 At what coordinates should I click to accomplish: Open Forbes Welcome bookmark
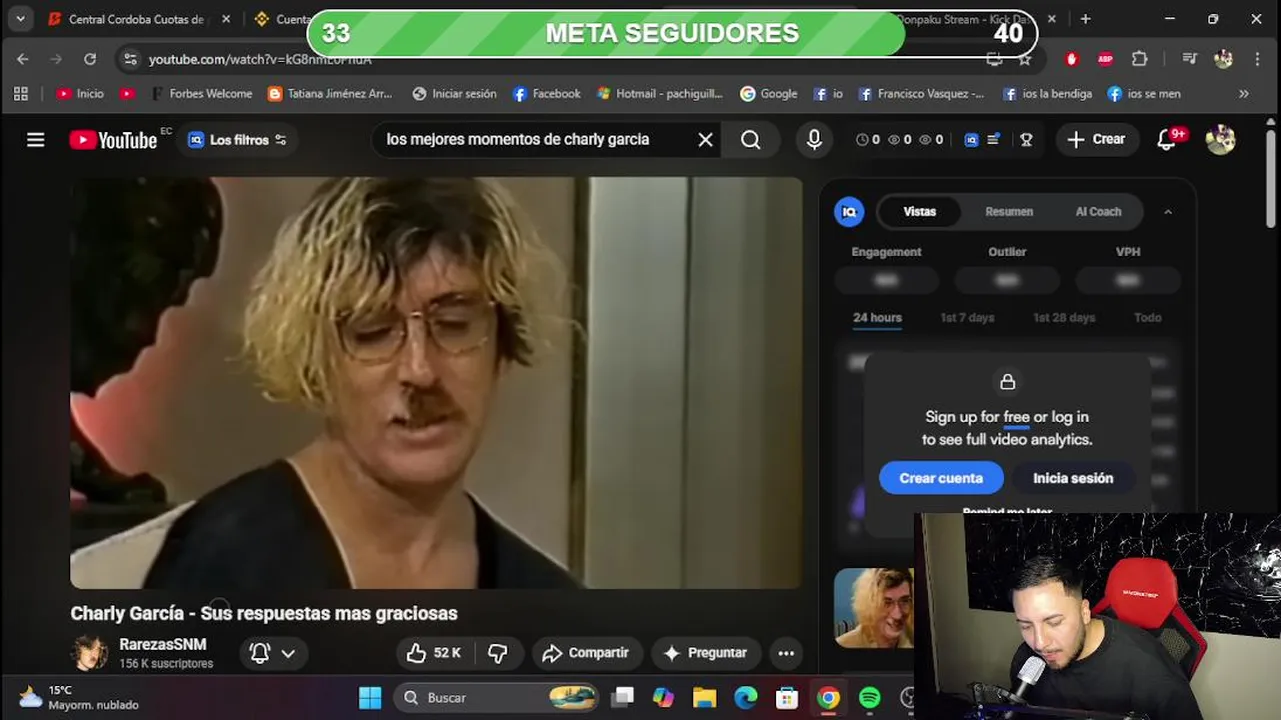tap(201, 93)
